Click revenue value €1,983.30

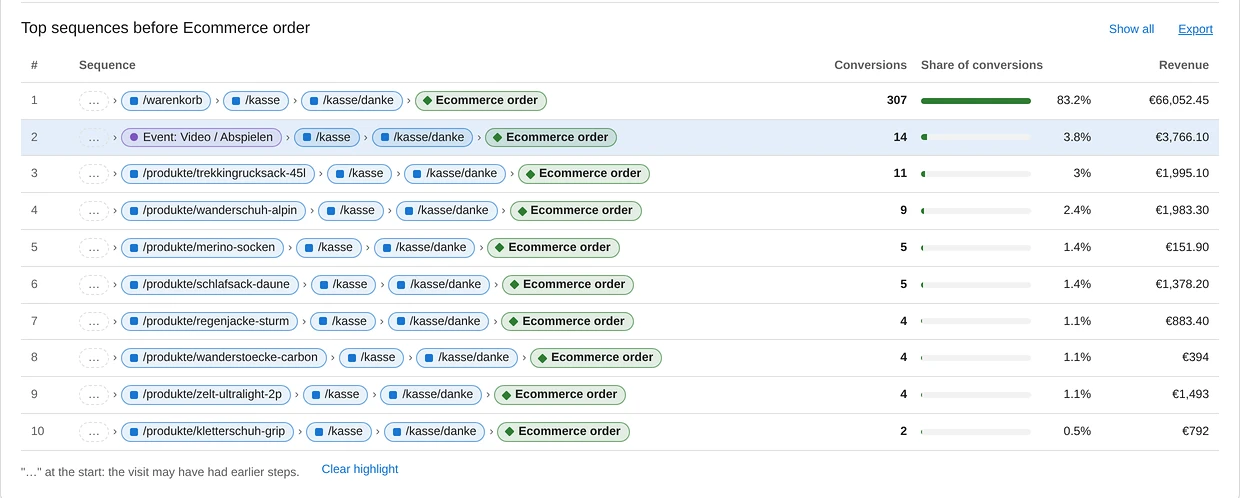[1182, 210]
